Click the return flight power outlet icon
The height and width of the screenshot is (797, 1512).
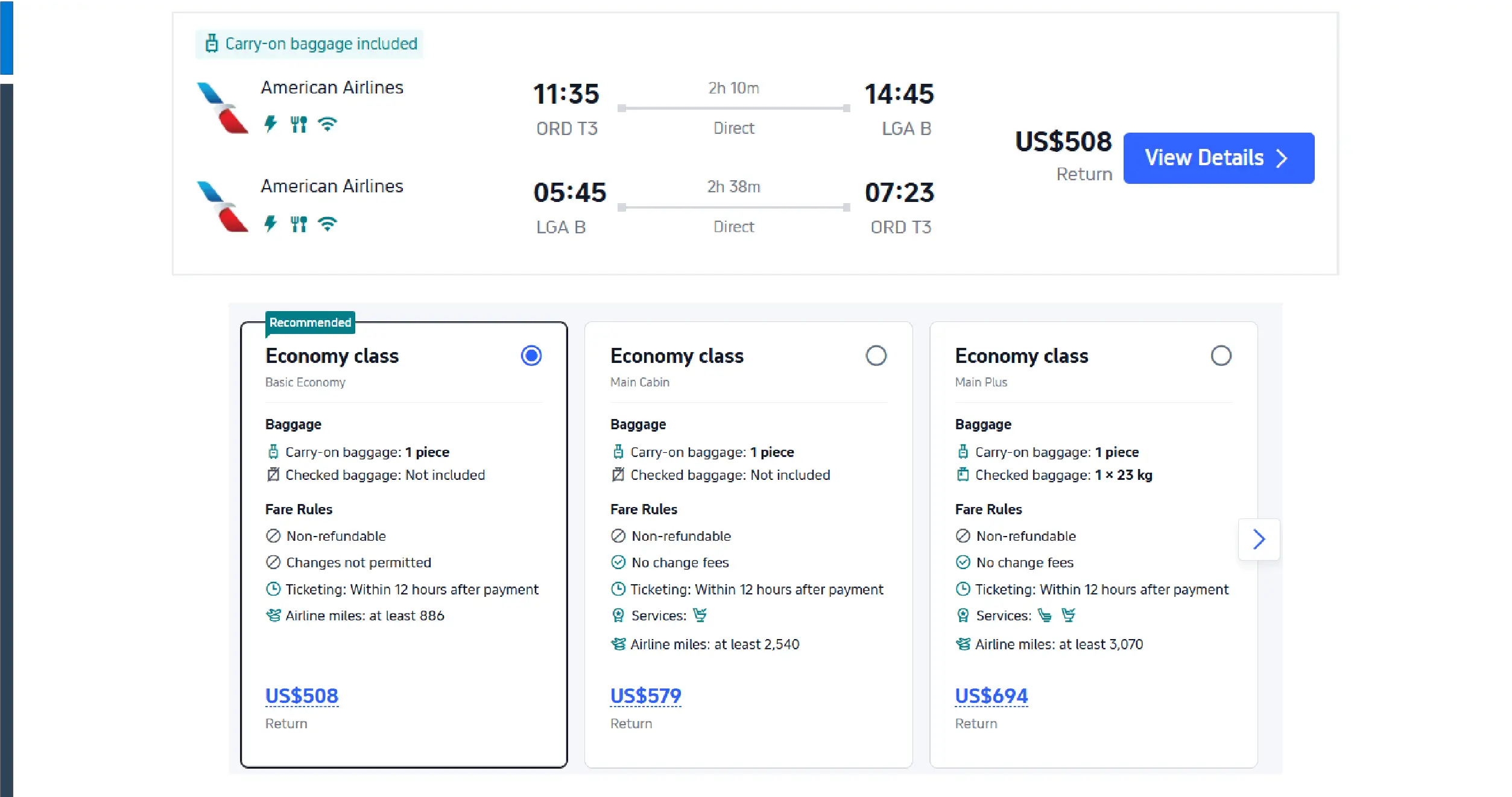click(270, 224)
